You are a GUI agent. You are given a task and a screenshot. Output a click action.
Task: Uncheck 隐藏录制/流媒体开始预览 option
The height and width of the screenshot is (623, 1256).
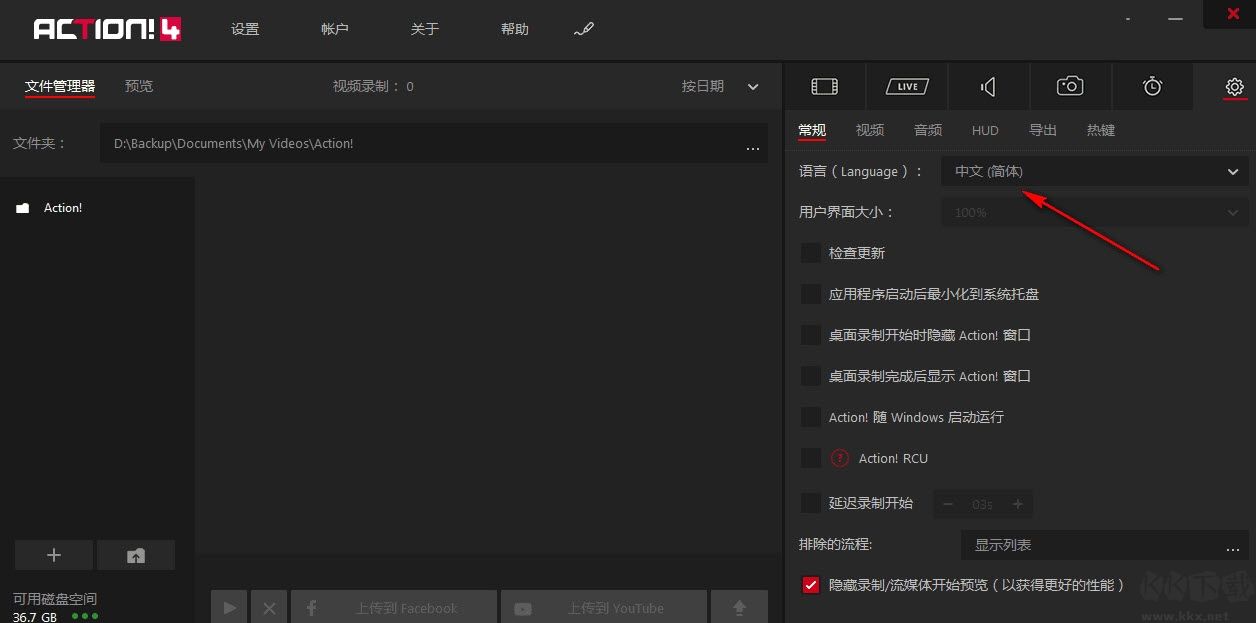[810, 585]
